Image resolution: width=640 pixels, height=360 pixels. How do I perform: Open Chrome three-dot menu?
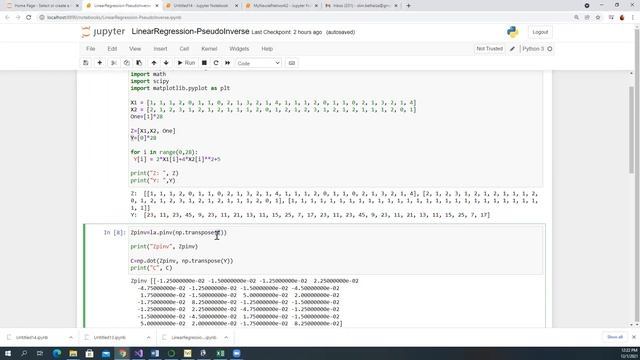coord(633,18)
